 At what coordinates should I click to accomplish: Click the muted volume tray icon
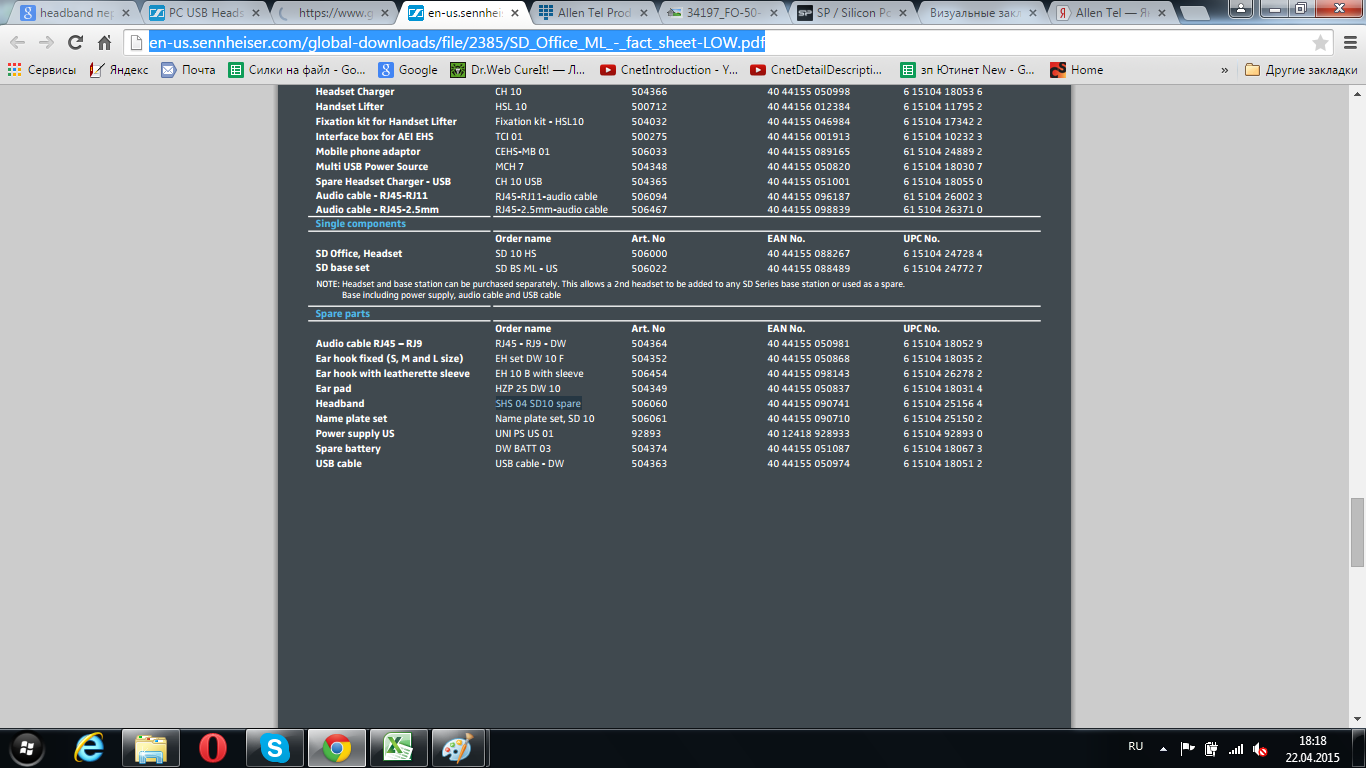pos(1260,748)
